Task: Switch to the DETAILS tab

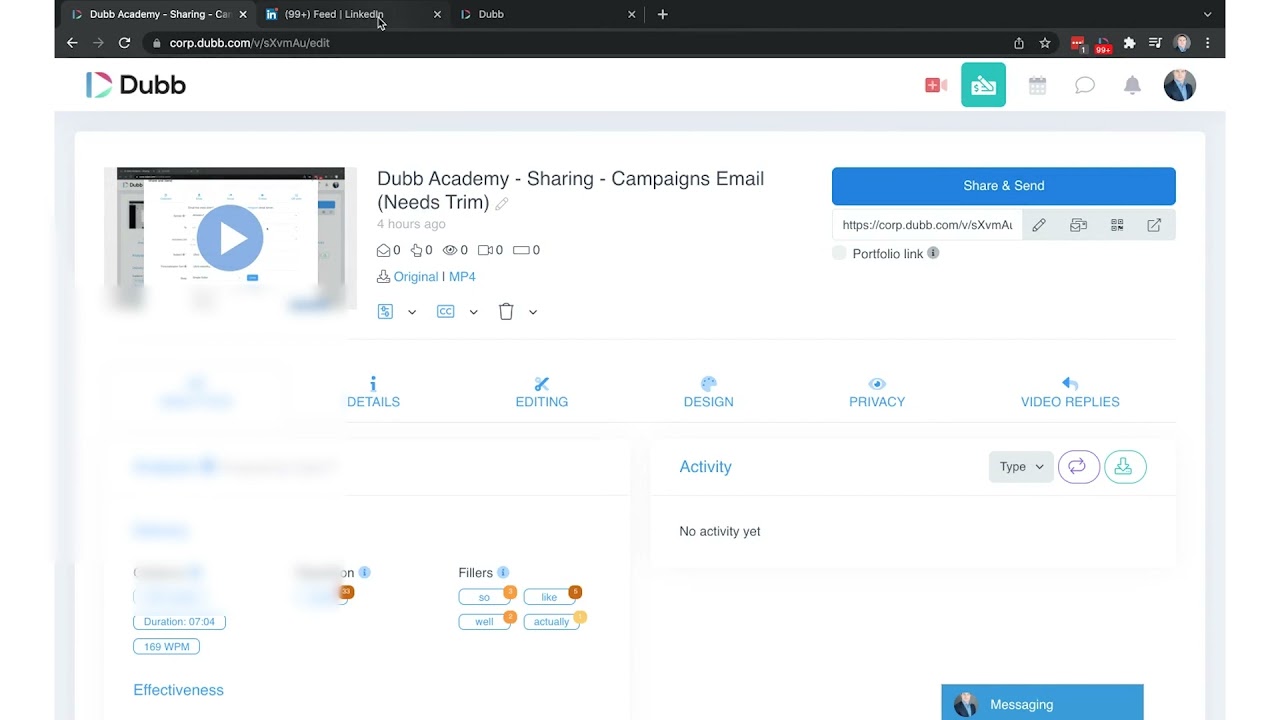Action: coord(373,393)
